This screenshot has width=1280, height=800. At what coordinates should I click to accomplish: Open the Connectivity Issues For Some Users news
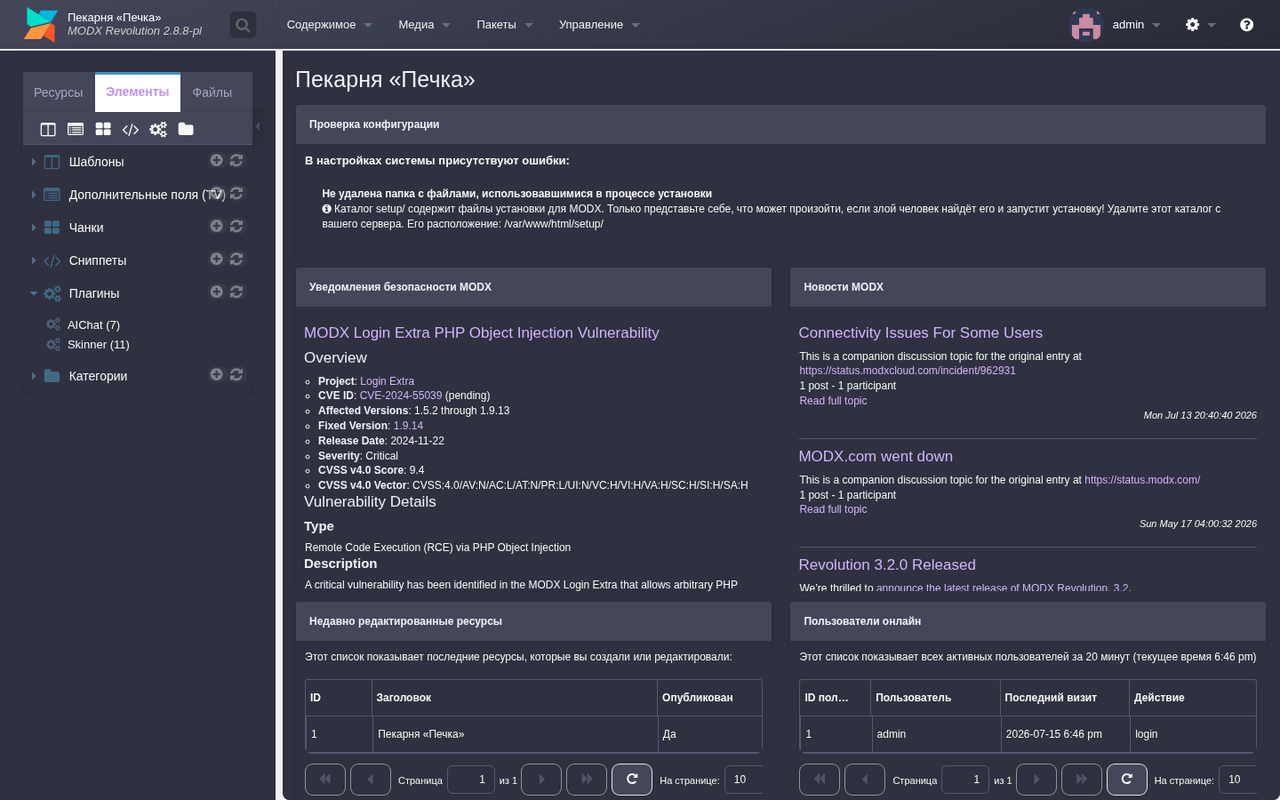pos(920,333)
